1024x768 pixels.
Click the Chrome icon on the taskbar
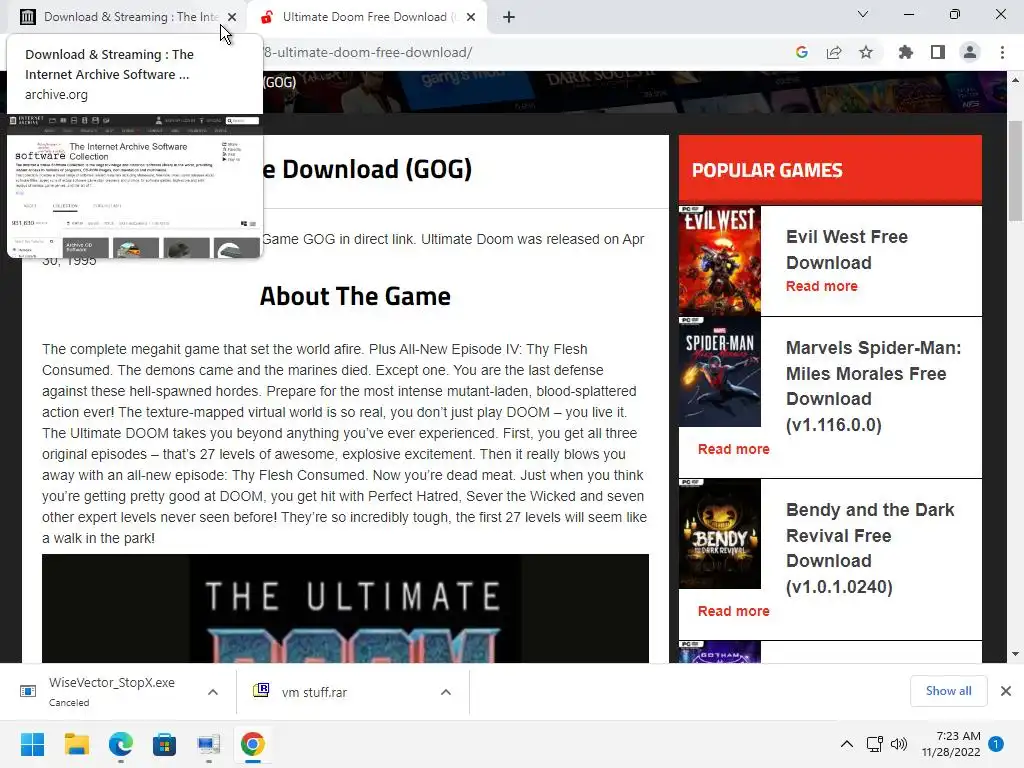pyautogui.click(x=253, y=744)
